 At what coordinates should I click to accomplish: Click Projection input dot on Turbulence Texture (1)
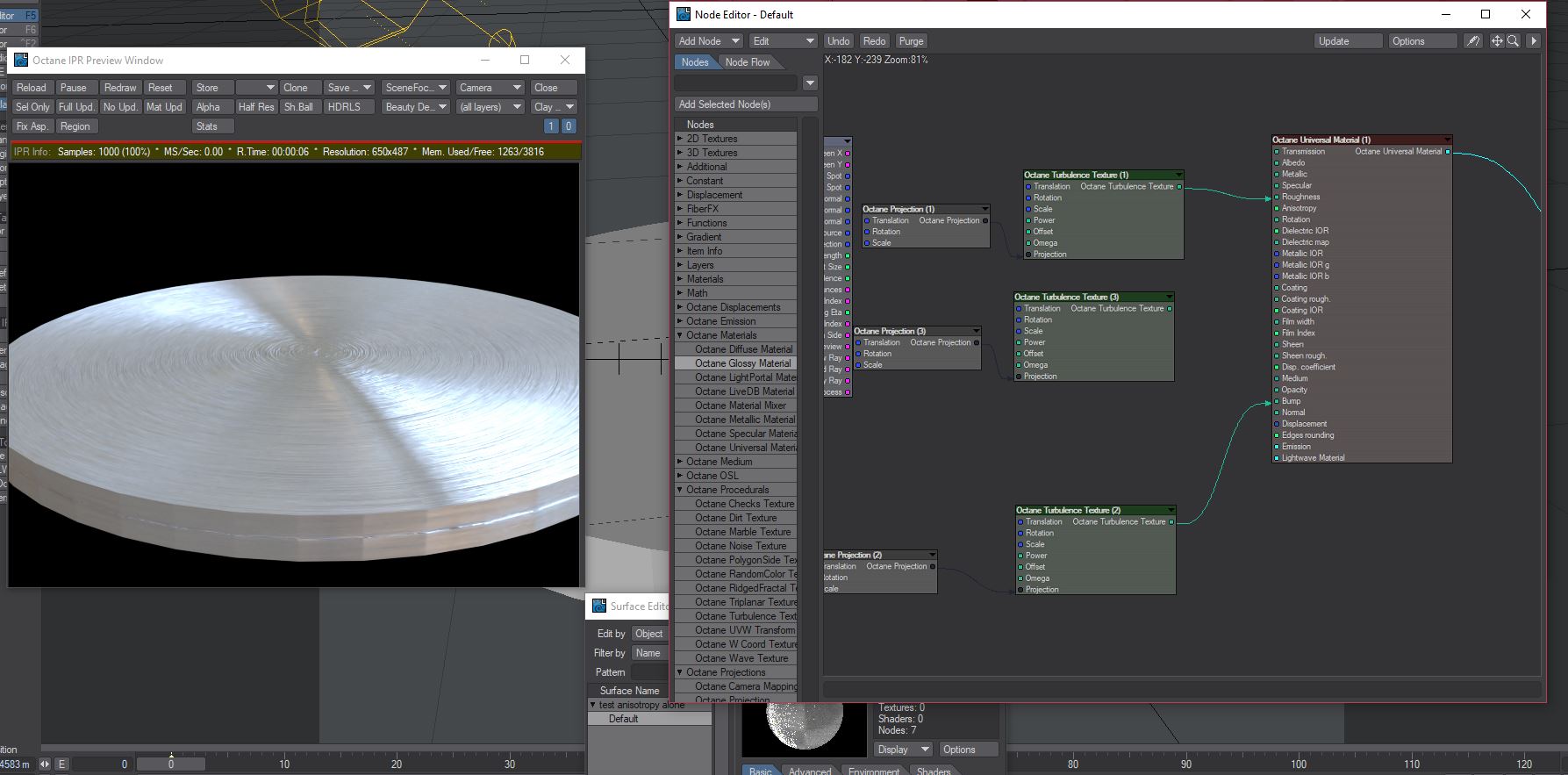(x=1028, y=255)
